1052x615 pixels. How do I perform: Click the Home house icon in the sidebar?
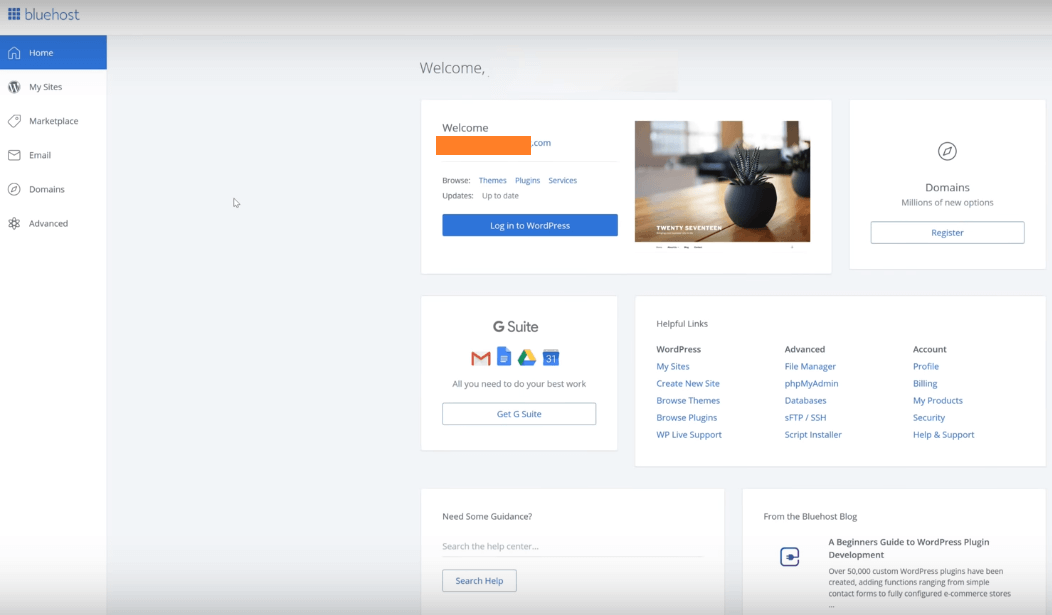[x=14, y=52]
